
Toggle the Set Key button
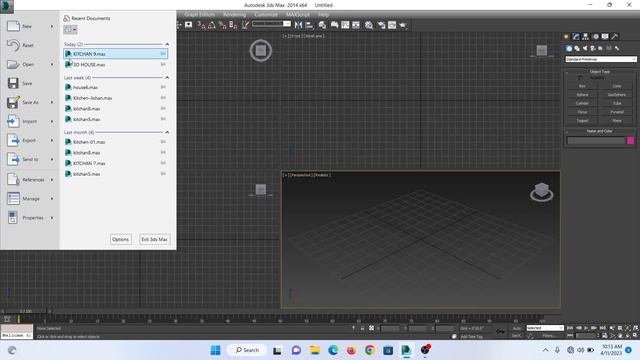pos(516,336)
